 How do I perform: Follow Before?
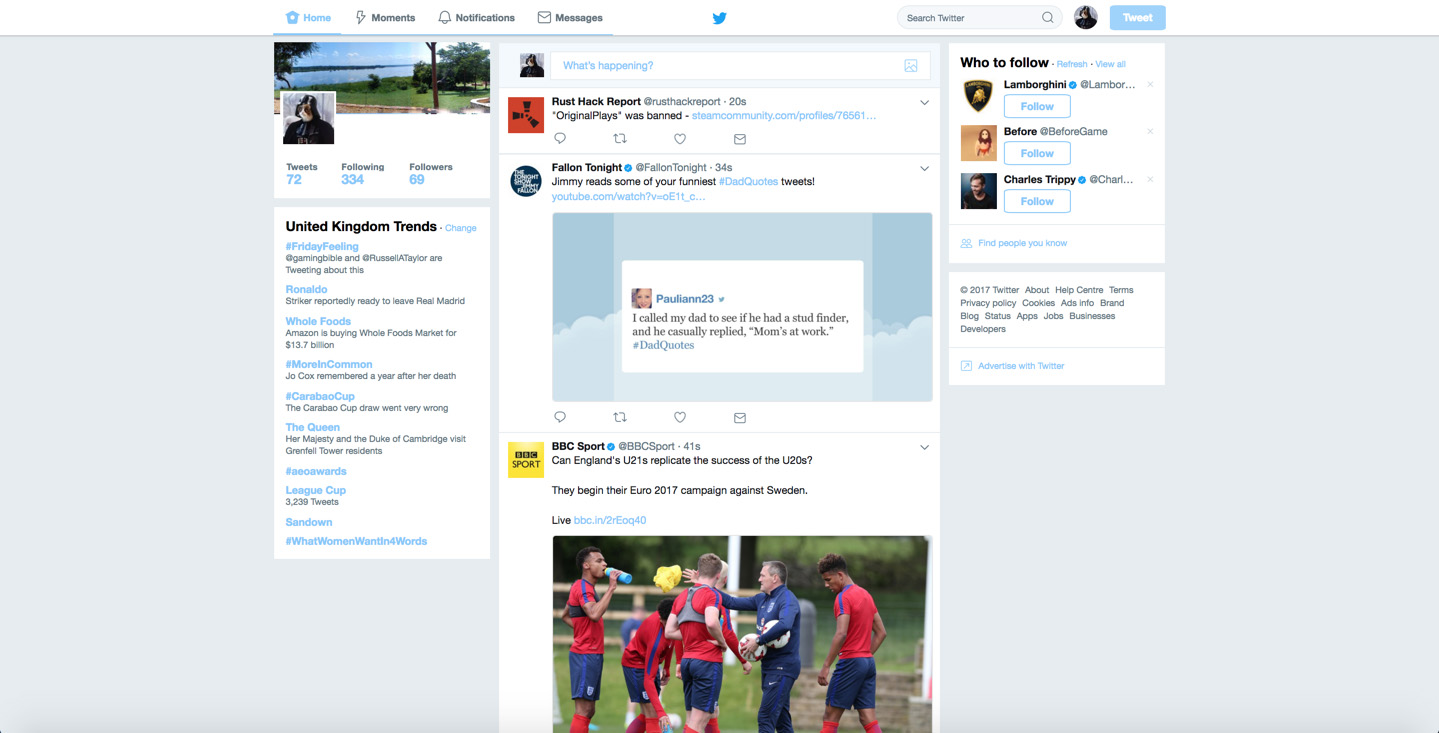1037,153
